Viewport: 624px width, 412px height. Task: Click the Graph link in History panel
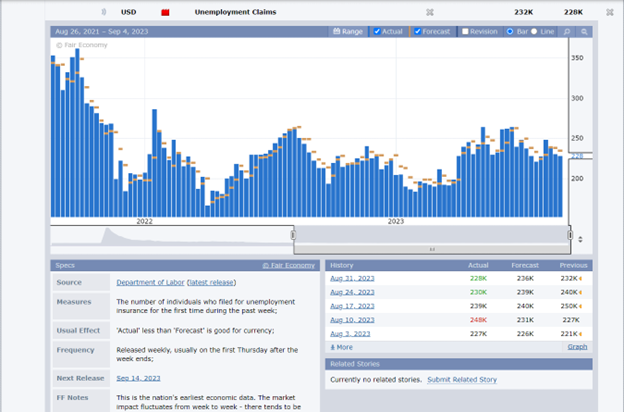pyautogui.click(x=577, y=347)
